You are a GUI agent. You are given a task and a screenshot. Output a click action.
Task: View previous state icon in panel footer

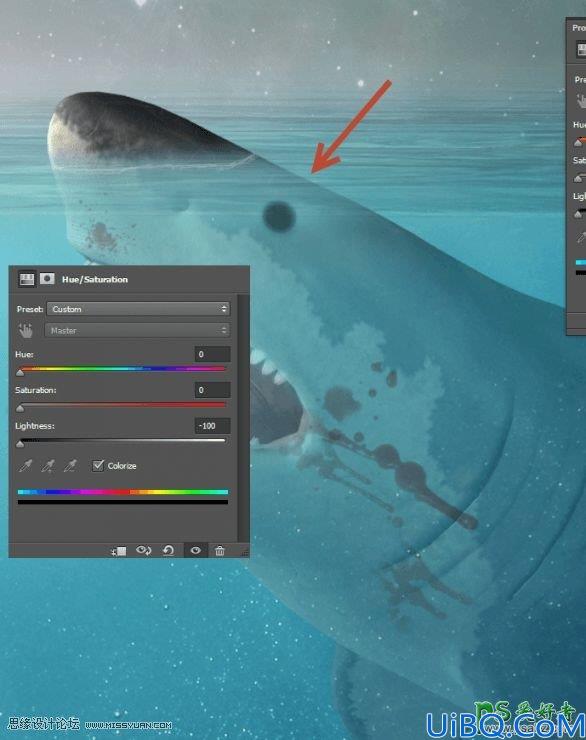pyautogui.click(x=143, y=550)
